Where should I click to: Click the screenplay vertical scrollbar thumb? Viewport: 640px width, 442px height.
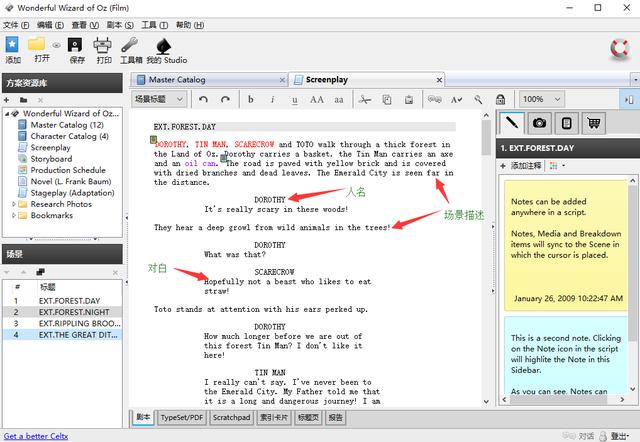click(x=486, y=138)
